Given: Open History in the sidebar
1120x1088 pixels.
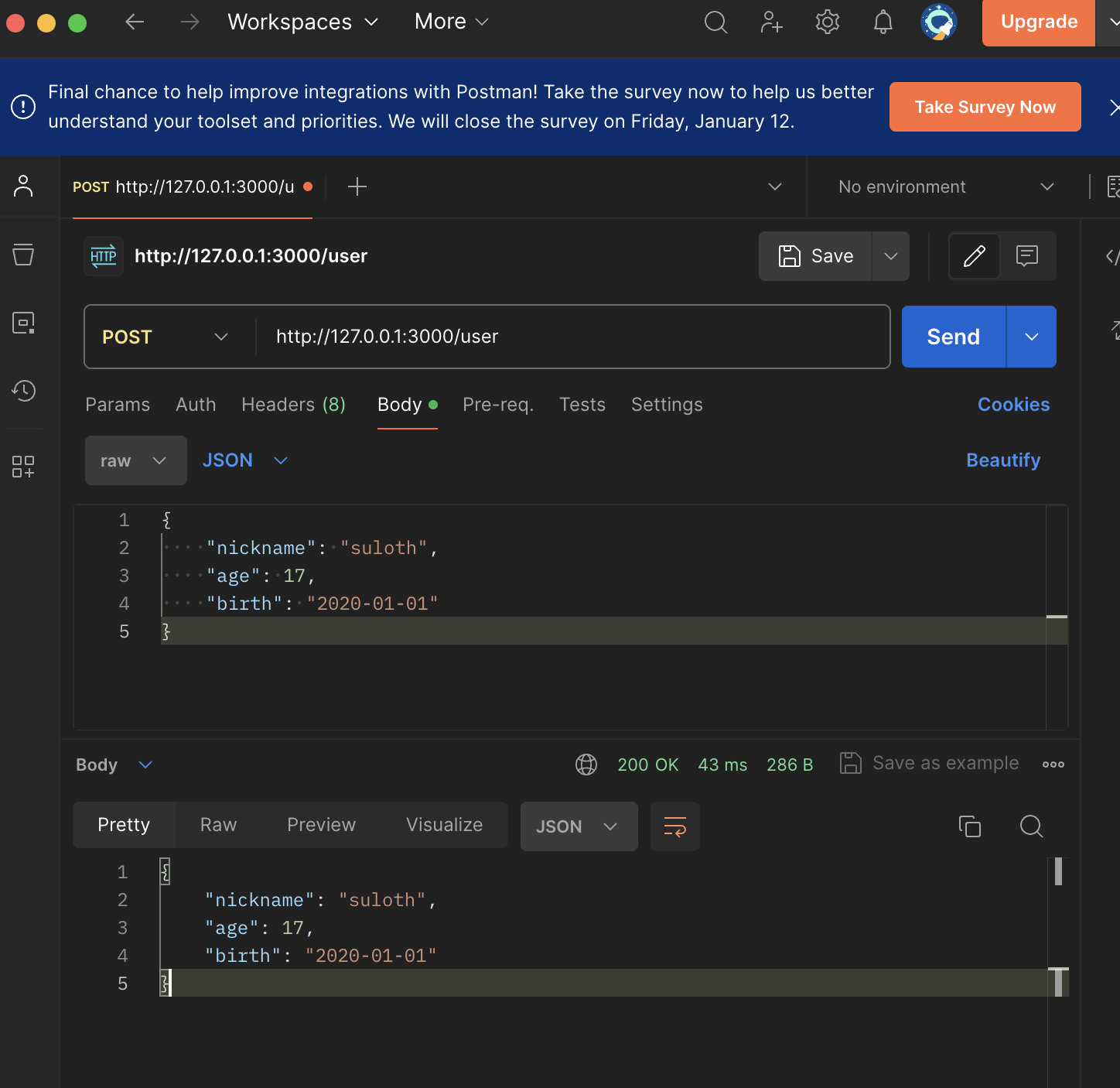Looking at the screenshot, I should 23,391.
